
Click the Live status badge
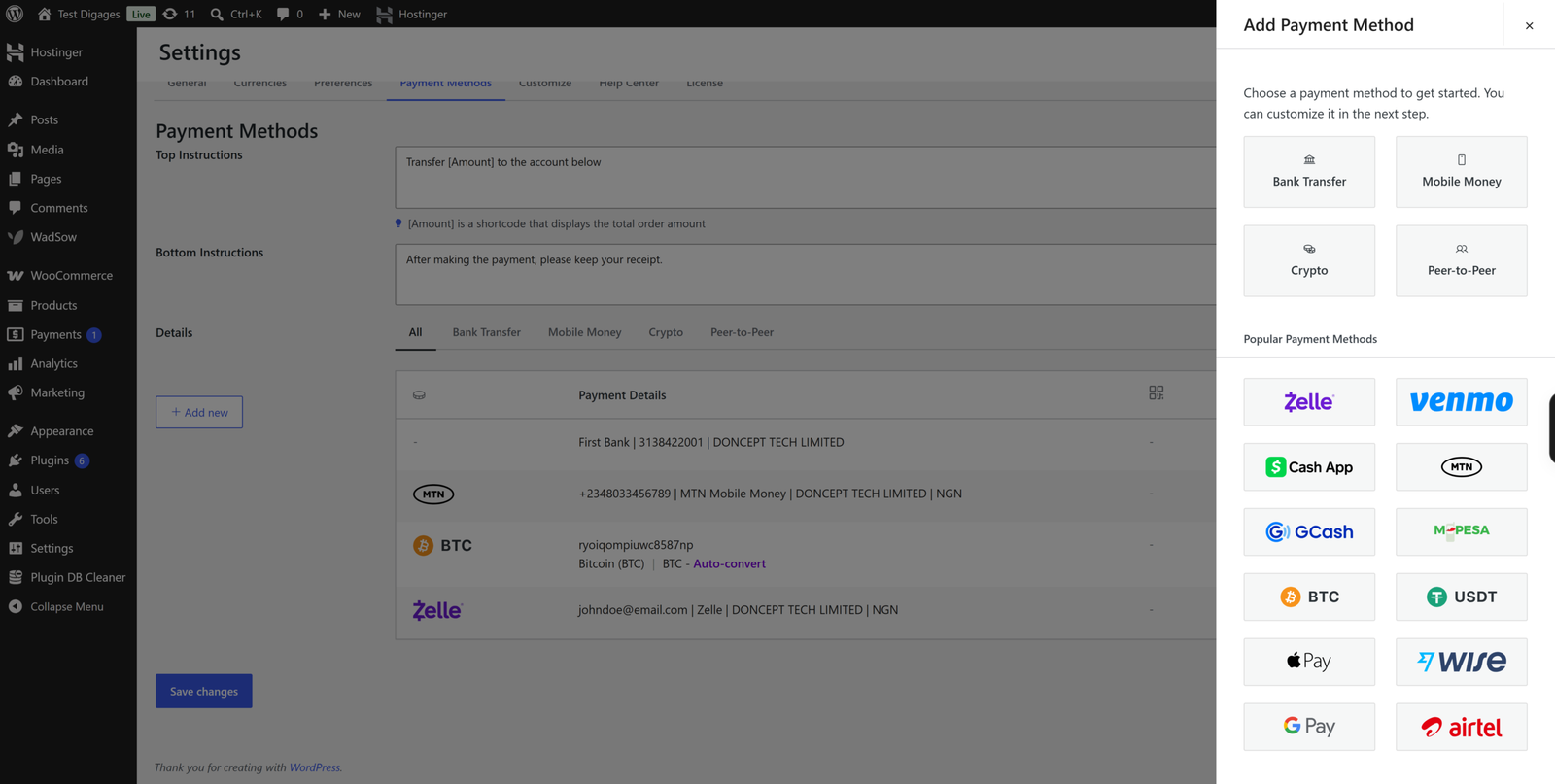click(x=141, y=14)
